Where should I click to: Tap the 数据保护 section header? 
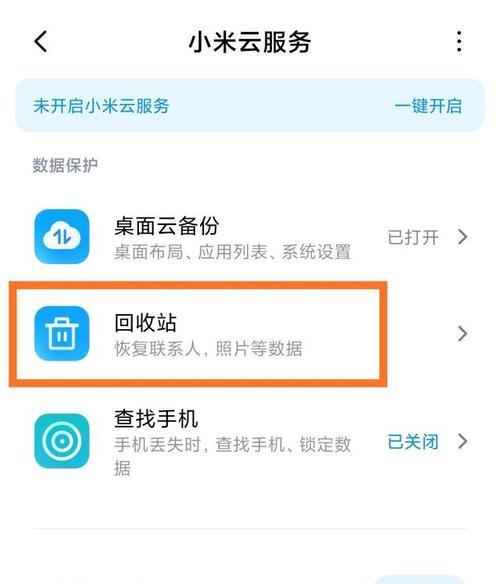[x=65, y=165]
